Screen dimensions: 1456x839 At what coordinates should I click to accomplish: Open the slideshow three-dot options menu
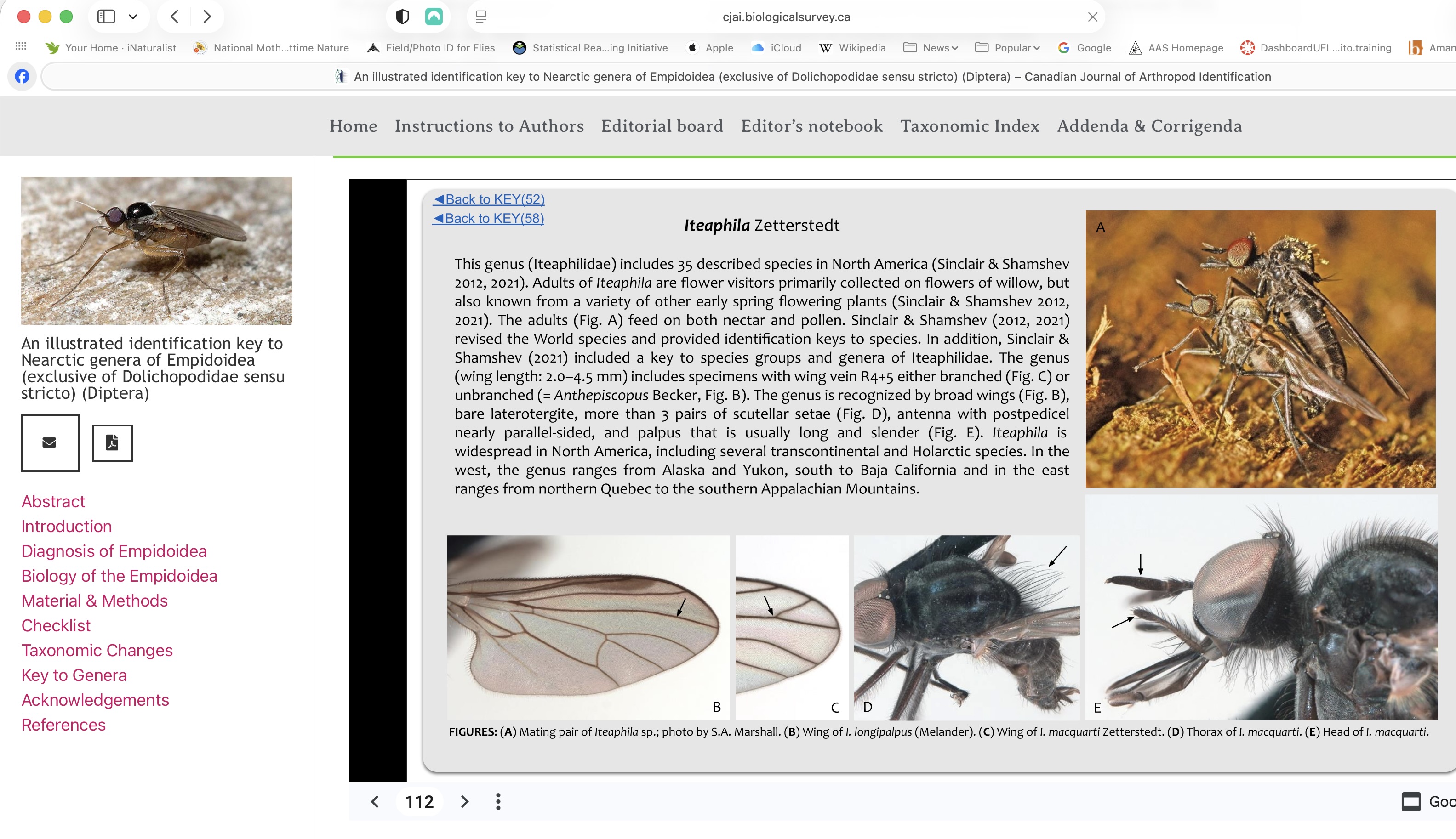coord(499,801)
